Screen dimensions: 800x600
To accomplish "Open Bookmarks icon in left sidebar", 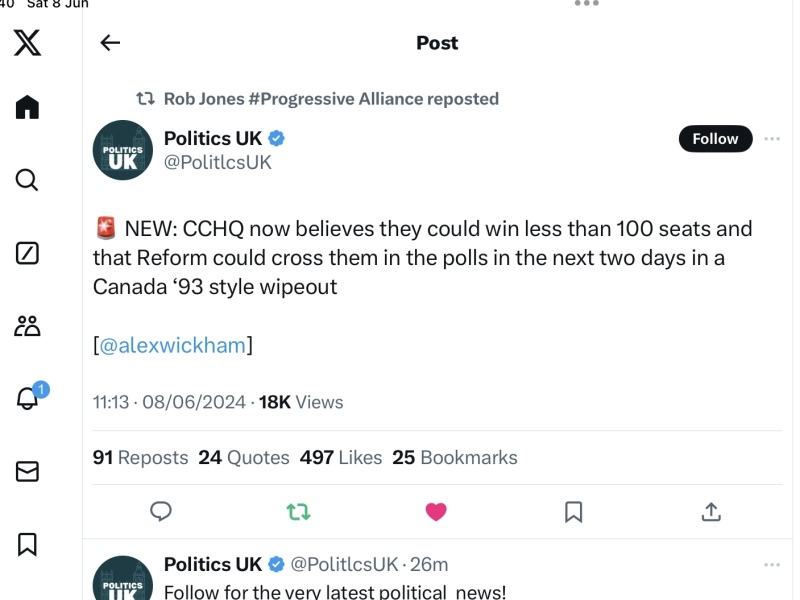I will (x=28, y=544).
